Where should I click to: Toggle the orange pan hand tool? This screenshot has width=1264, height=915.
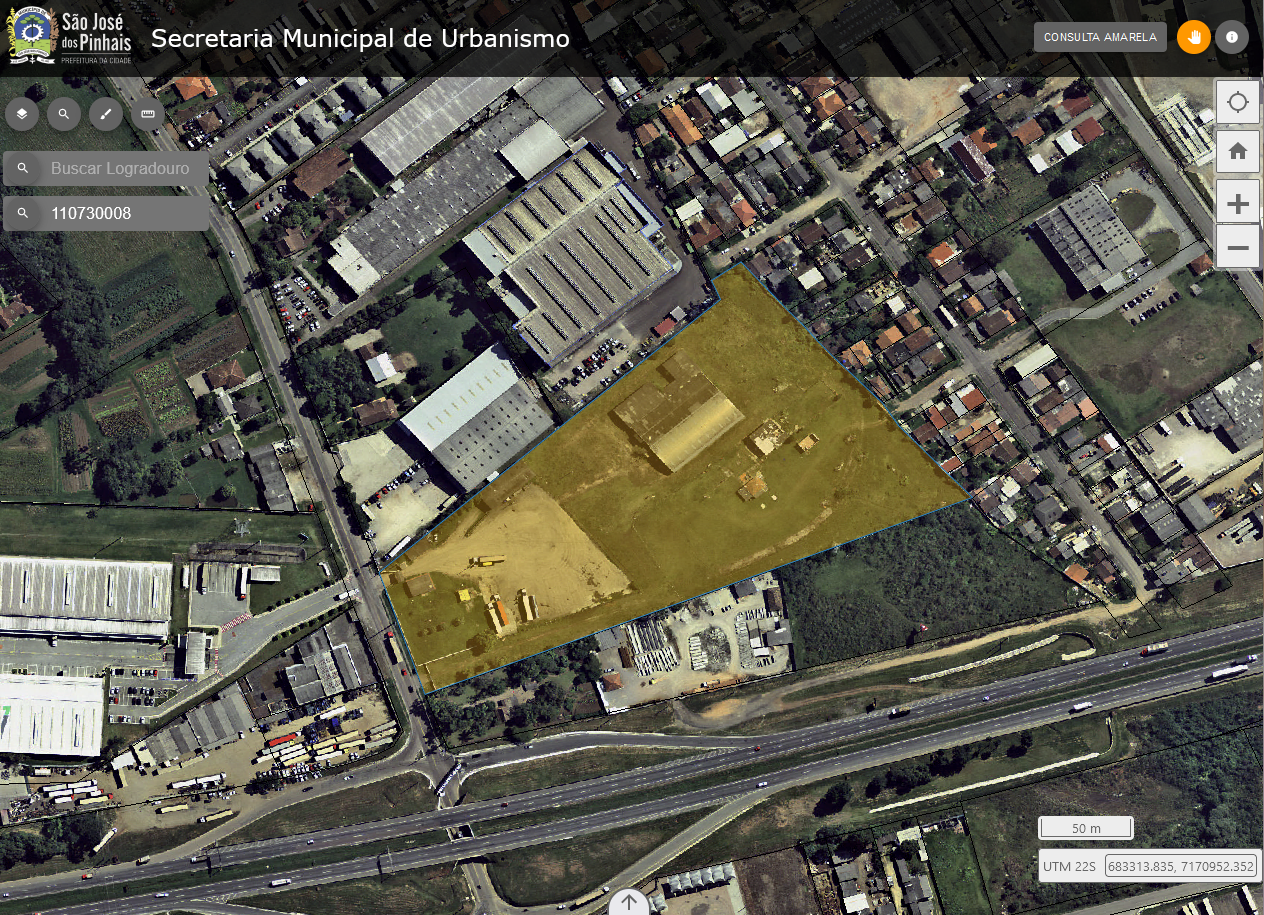point(1194,37)
